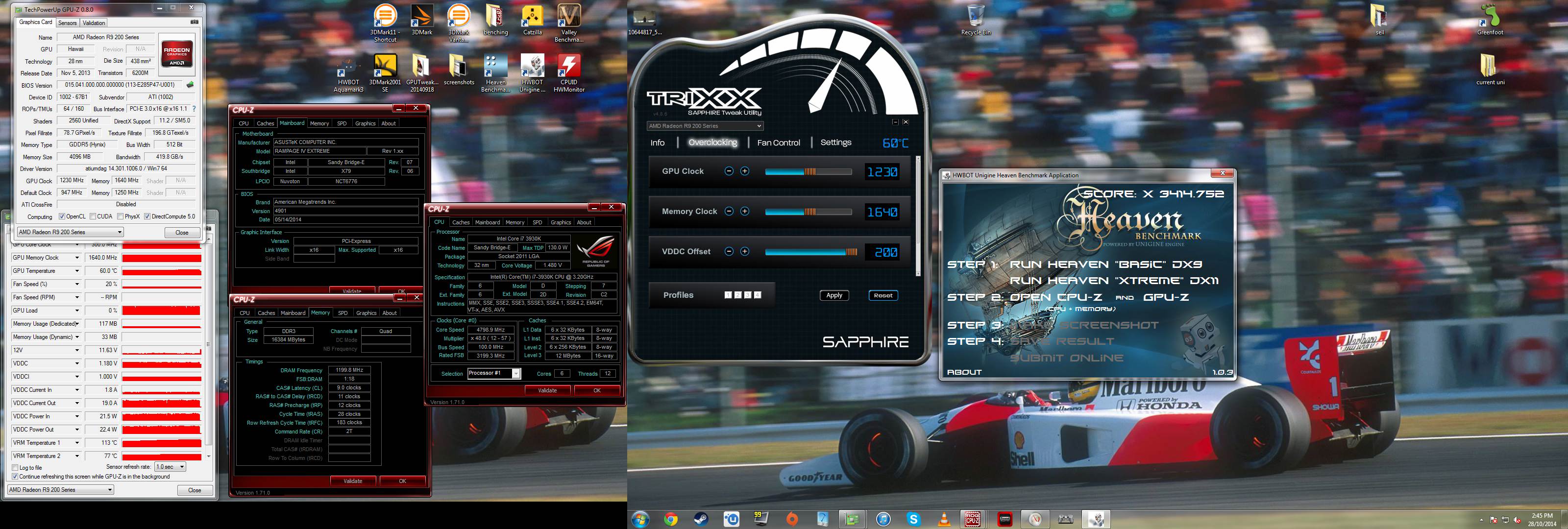The image size is (1568, 529).
Task: Click Validate in the CPU-Z processor window
Action: (547, 390)
